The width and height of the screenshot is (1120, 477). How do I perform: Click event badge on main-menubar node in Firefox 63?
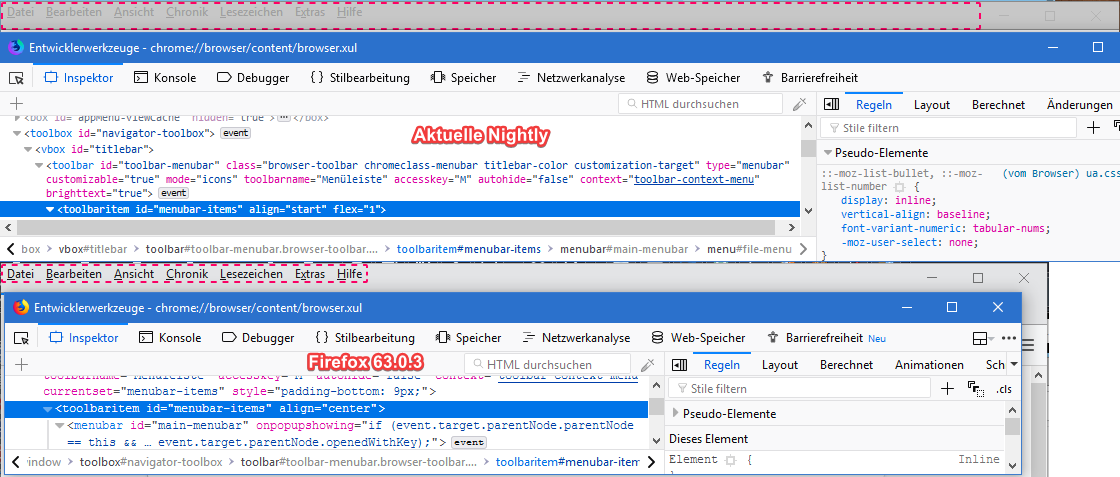(x=470, y=443)
